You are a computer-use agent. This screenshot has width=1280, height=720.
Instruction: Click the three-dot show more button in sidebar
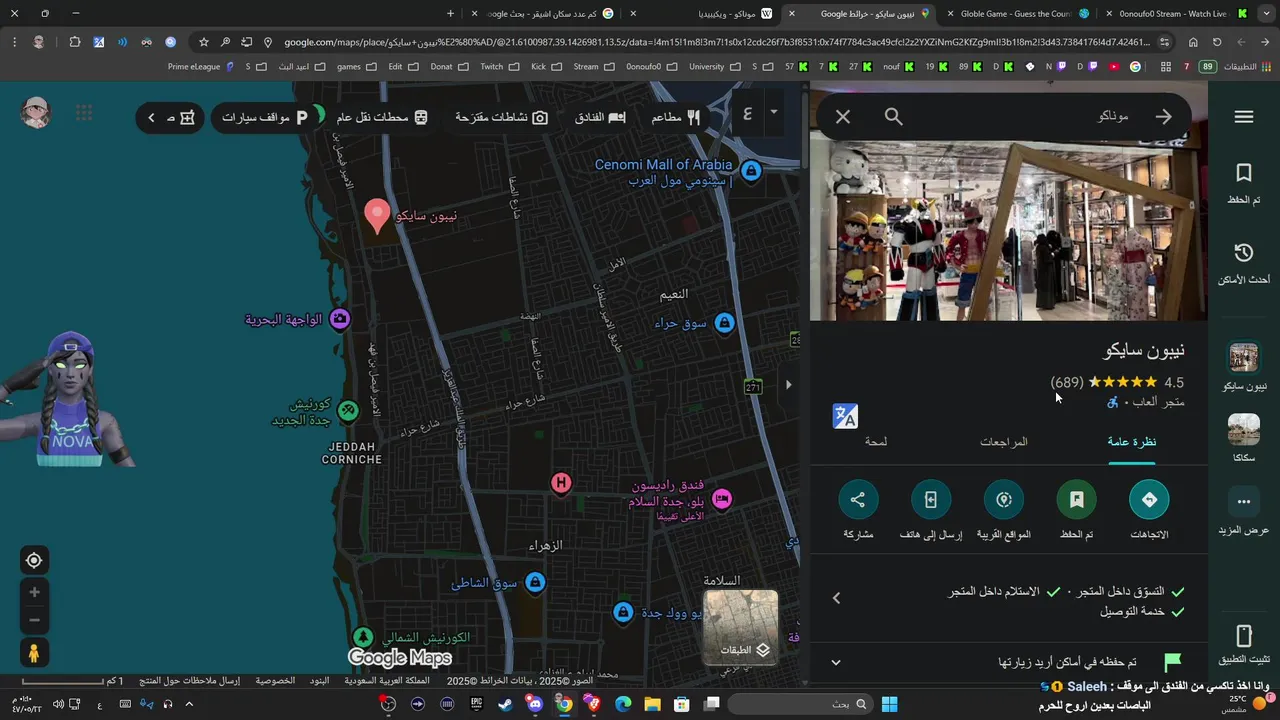1244,502
